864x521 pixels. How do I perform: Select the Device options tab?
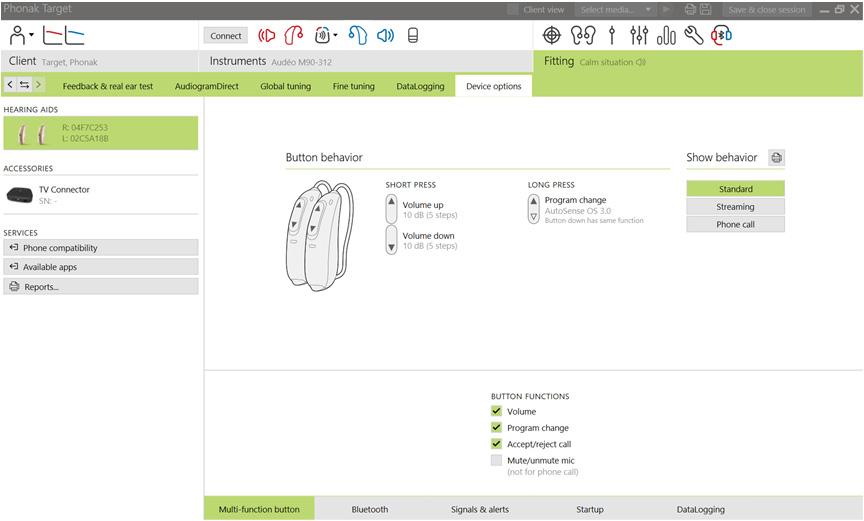[494, 86]
